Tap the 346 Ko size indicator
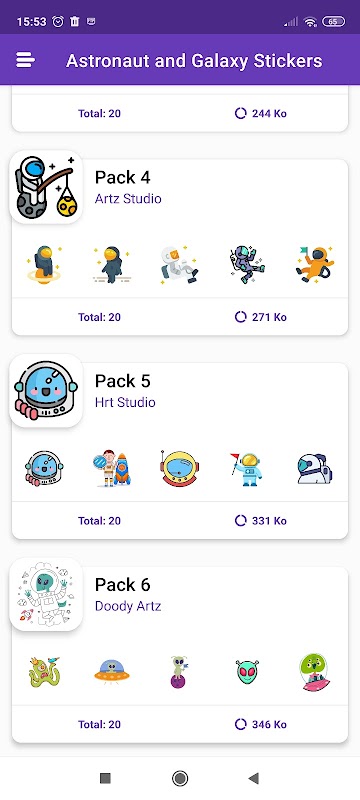 261,724
